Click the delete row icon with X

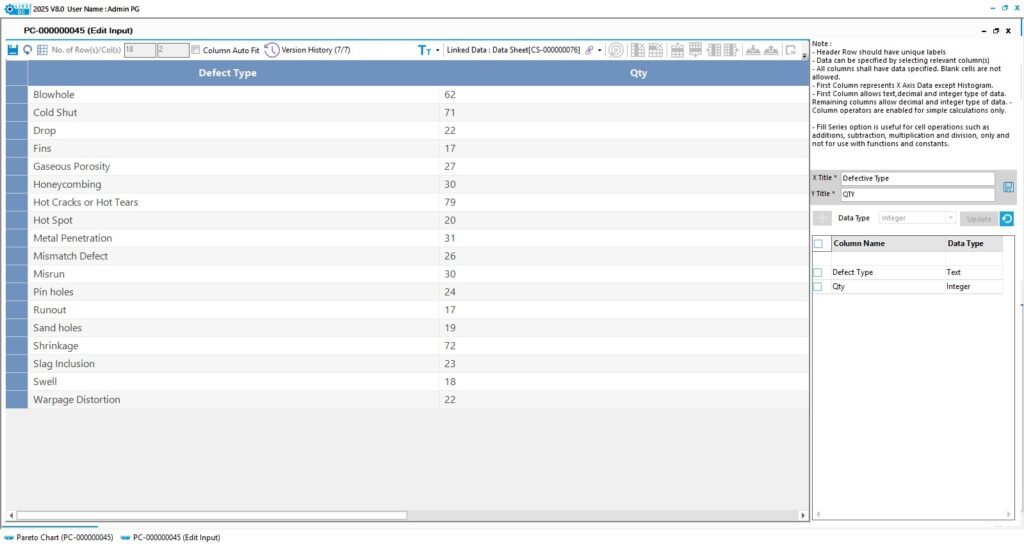click(656, 50)
